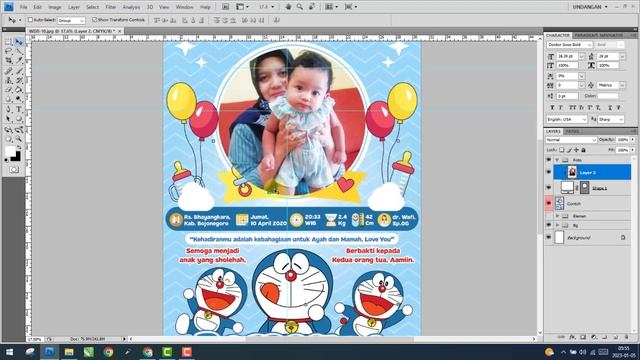Image resolution: width=640 pixels, height=360 pixels.
Task: Hide the Background layer
Action: pyautogui.click(x=549, y=237)
